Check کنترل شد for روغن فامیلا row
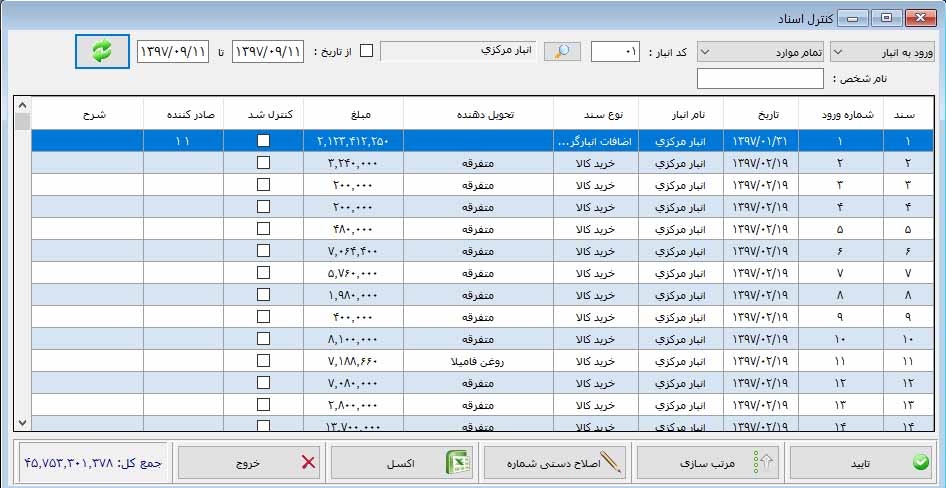 point(263,361)
